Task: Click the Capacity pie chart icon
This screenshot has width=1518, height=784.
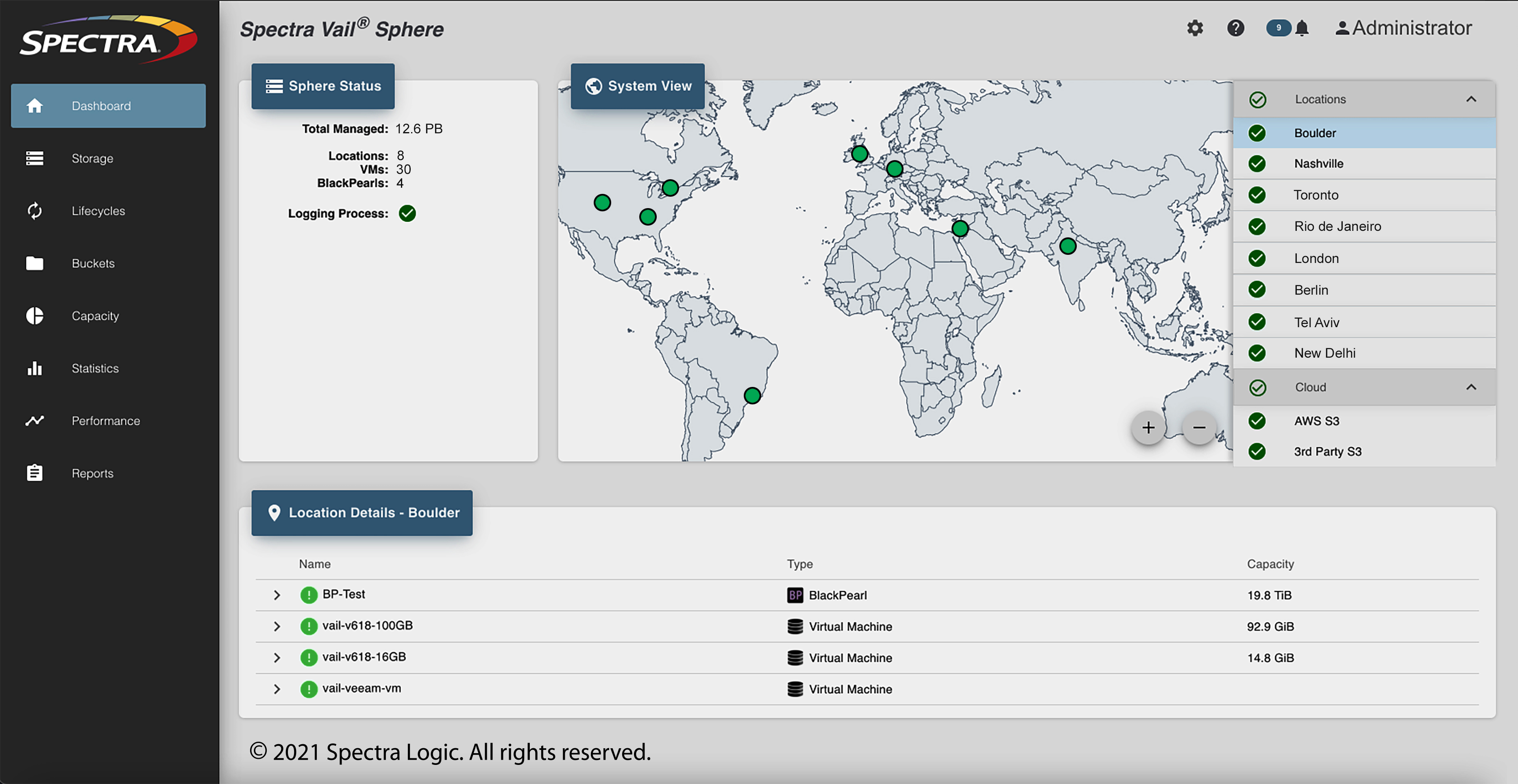Action: click(35, 316)
